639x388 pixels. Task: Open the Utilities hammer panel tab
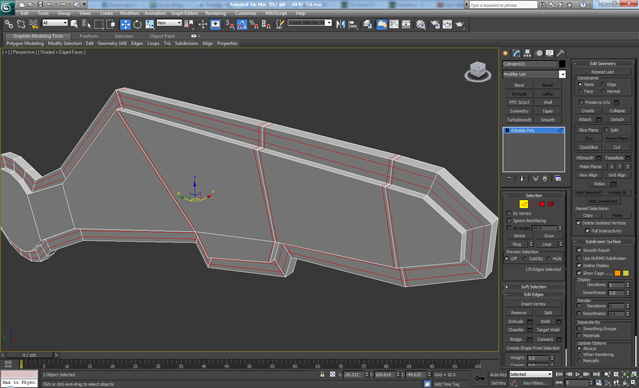tap(561, 53)
